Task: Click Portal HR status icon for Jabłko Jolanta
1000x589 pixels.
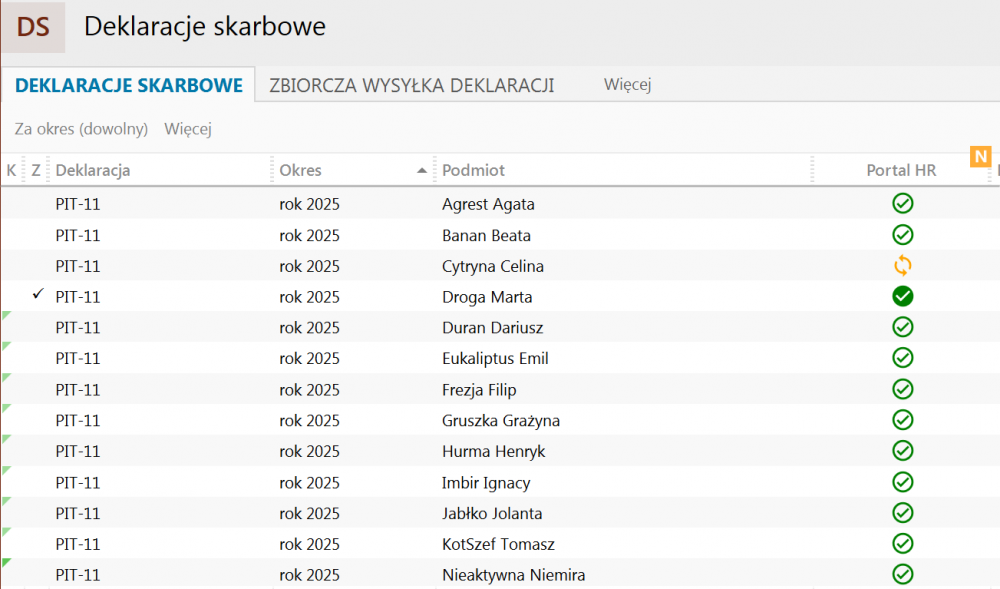Action: coord(902,513)
